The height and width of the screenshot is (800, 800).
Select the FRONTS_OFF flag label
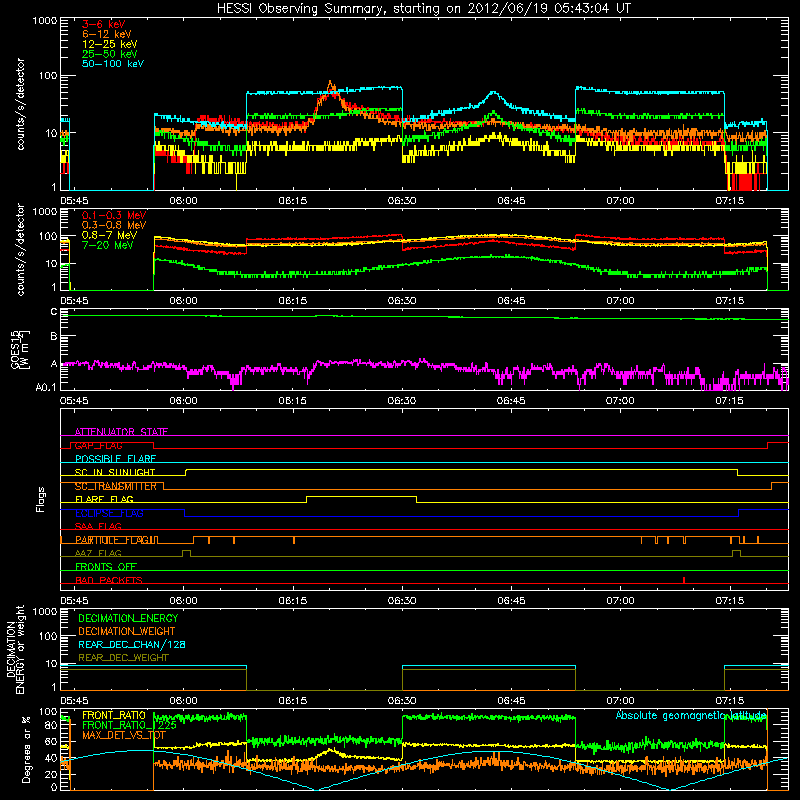click(106, 567)
